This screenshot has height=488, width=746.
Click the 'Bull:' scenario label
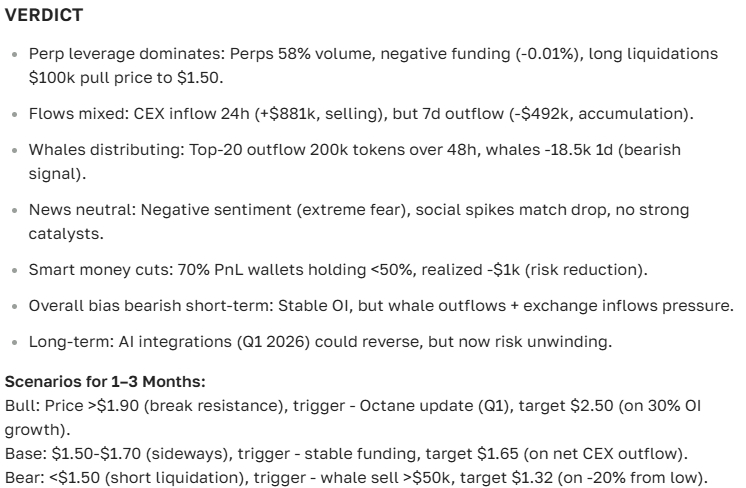point(20,404)
